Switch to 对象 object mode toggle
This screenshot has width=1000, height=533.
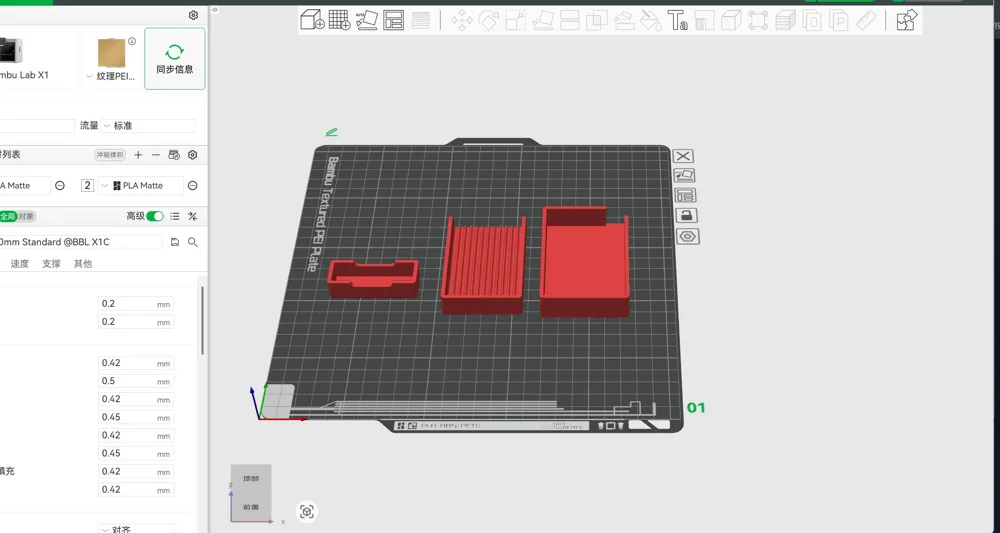click(x=26, y=216)
